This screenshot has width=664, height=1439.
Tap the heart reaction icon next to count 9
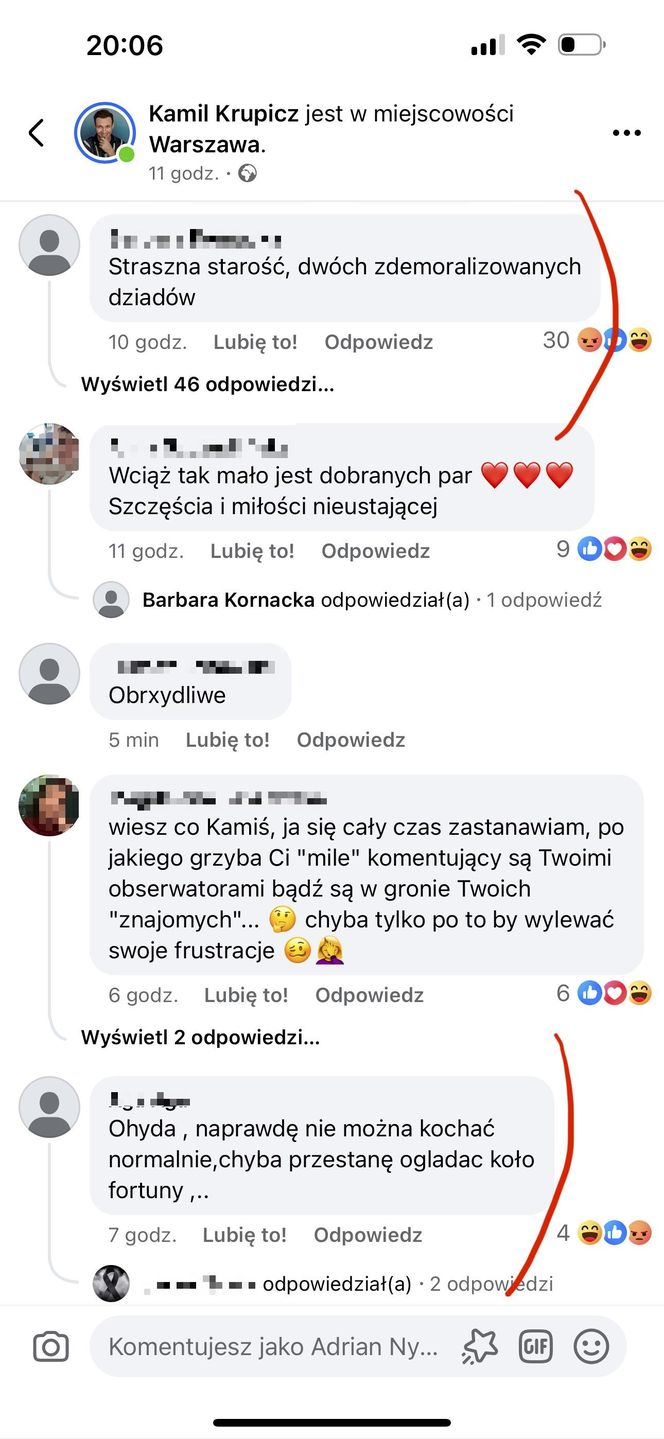coord(615,548)
